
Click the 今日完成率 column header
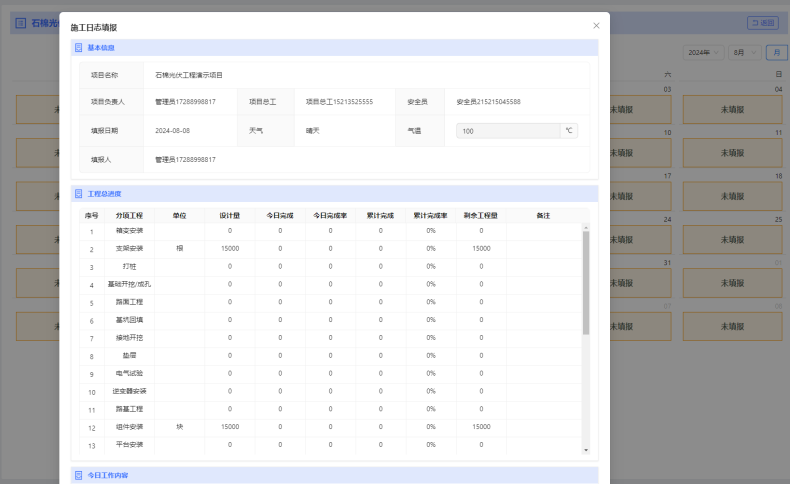point(331,216)
